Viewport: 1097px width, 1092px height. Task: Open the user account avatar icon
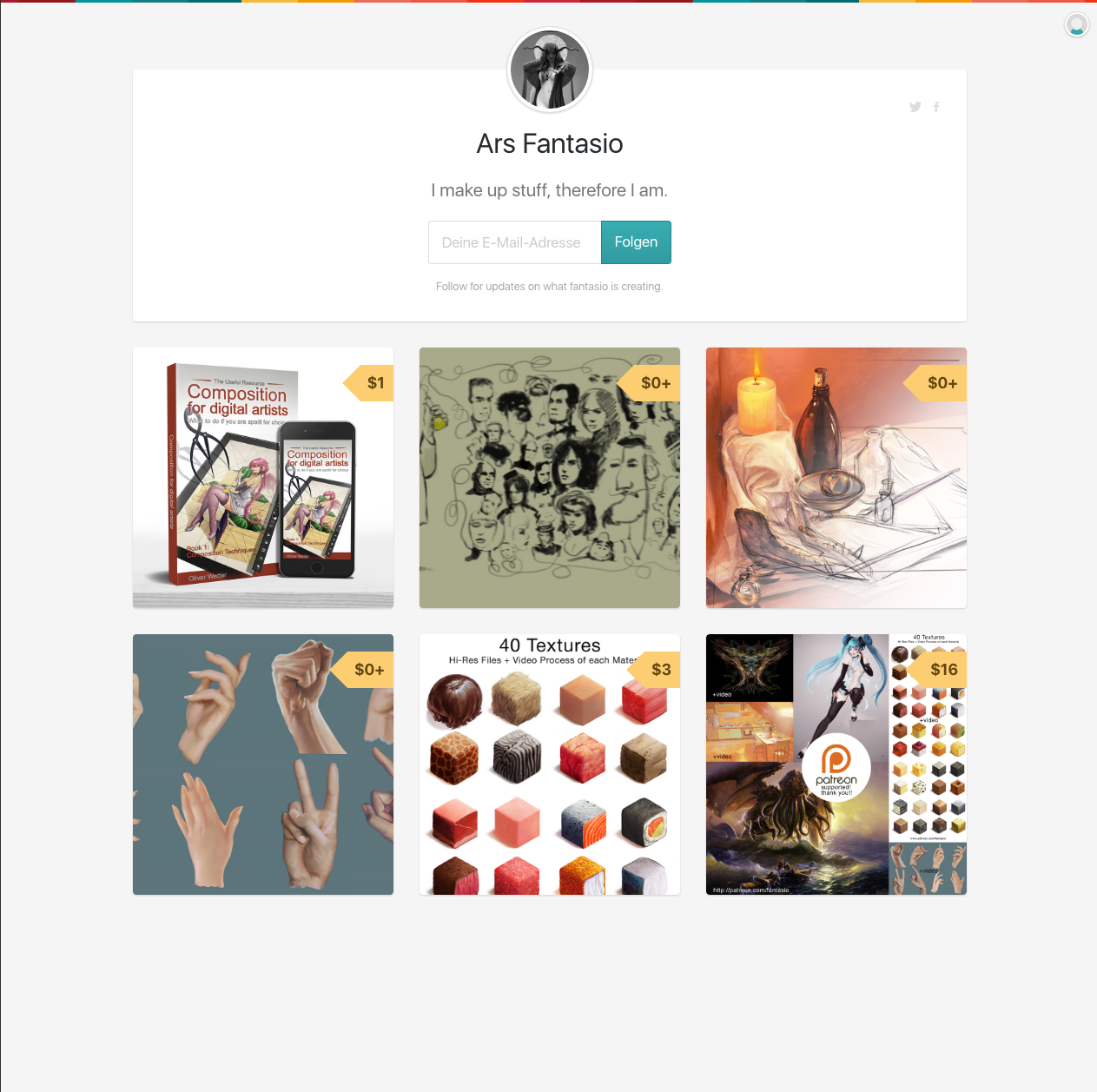coord(1076,24)
